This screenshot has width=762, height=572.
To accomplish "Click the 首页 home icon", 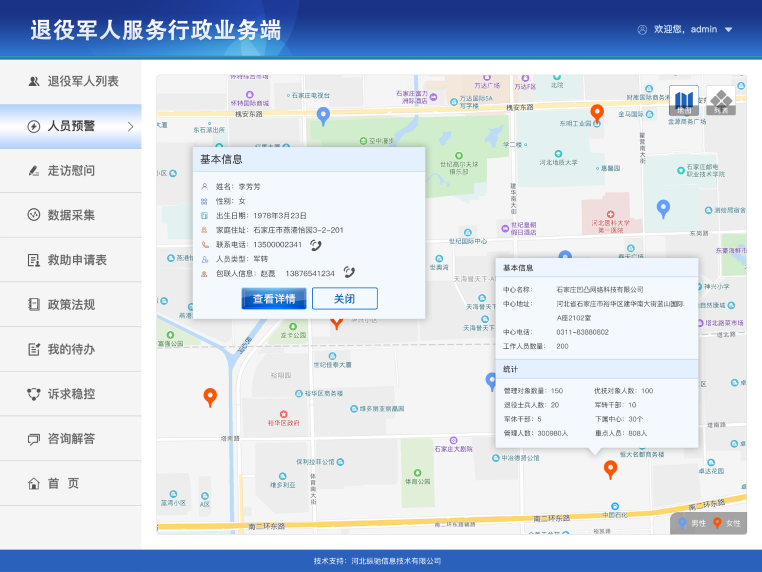I will pyautogui.click(x=33, y=483).
